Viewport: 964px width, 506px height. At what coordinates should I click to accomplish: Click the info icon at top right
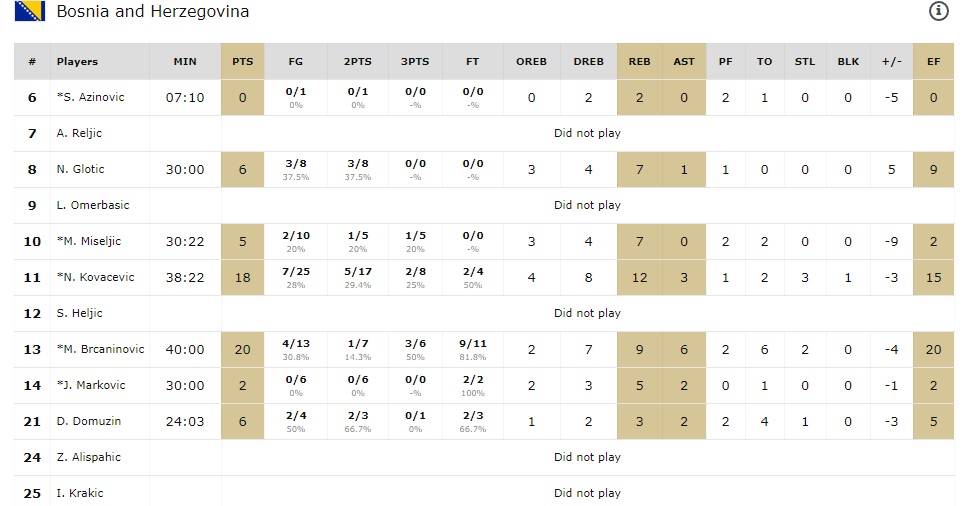tap(938, 12)
